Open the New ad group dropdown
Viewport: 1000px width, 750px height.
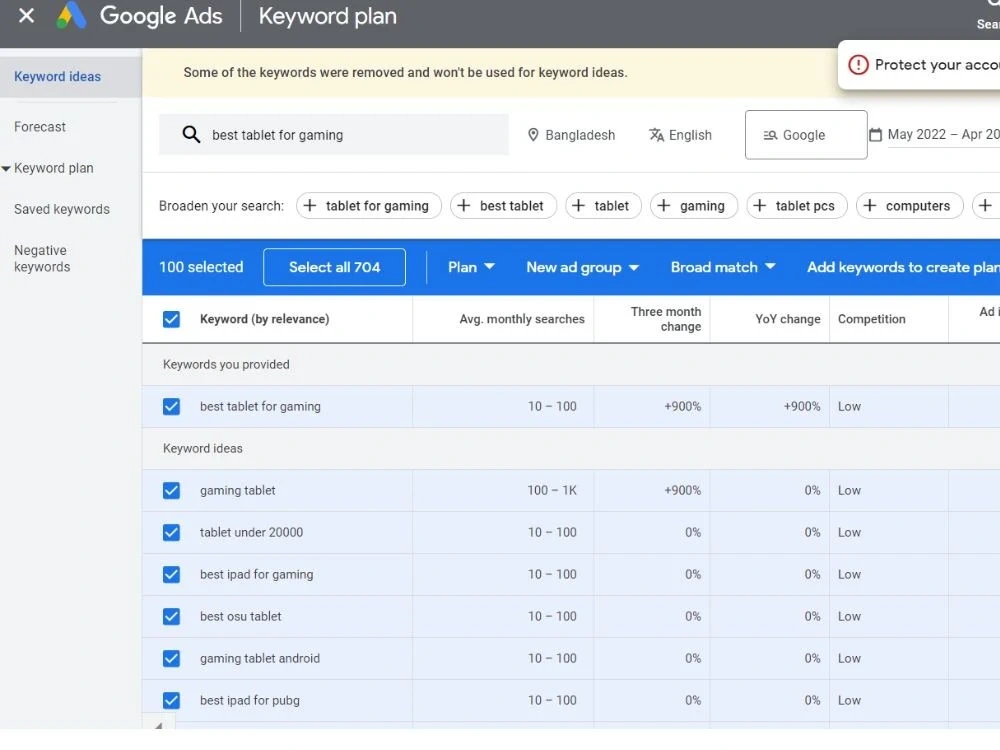582,267
